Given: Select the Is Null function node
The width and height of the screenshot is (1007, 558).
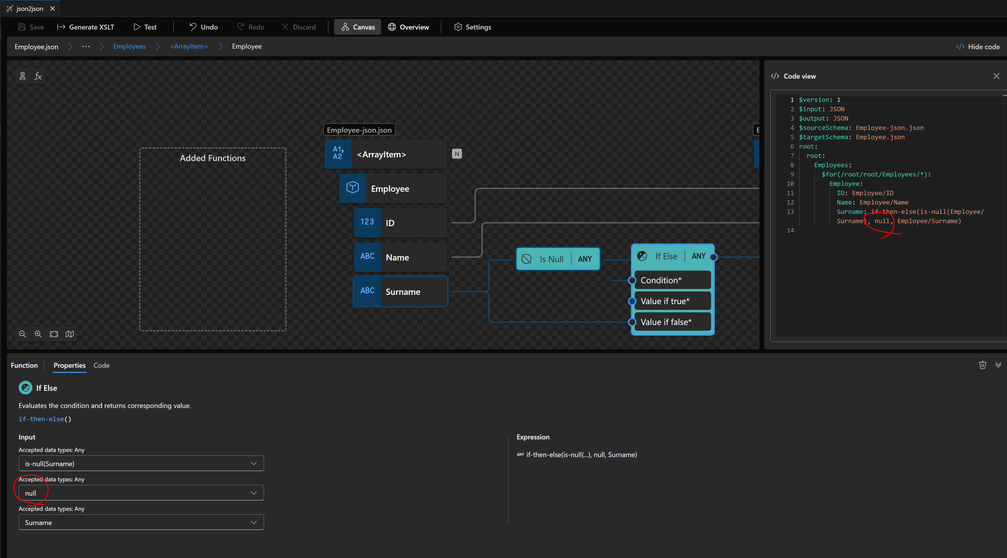Looking at the screenshot, I should (558, 259).
